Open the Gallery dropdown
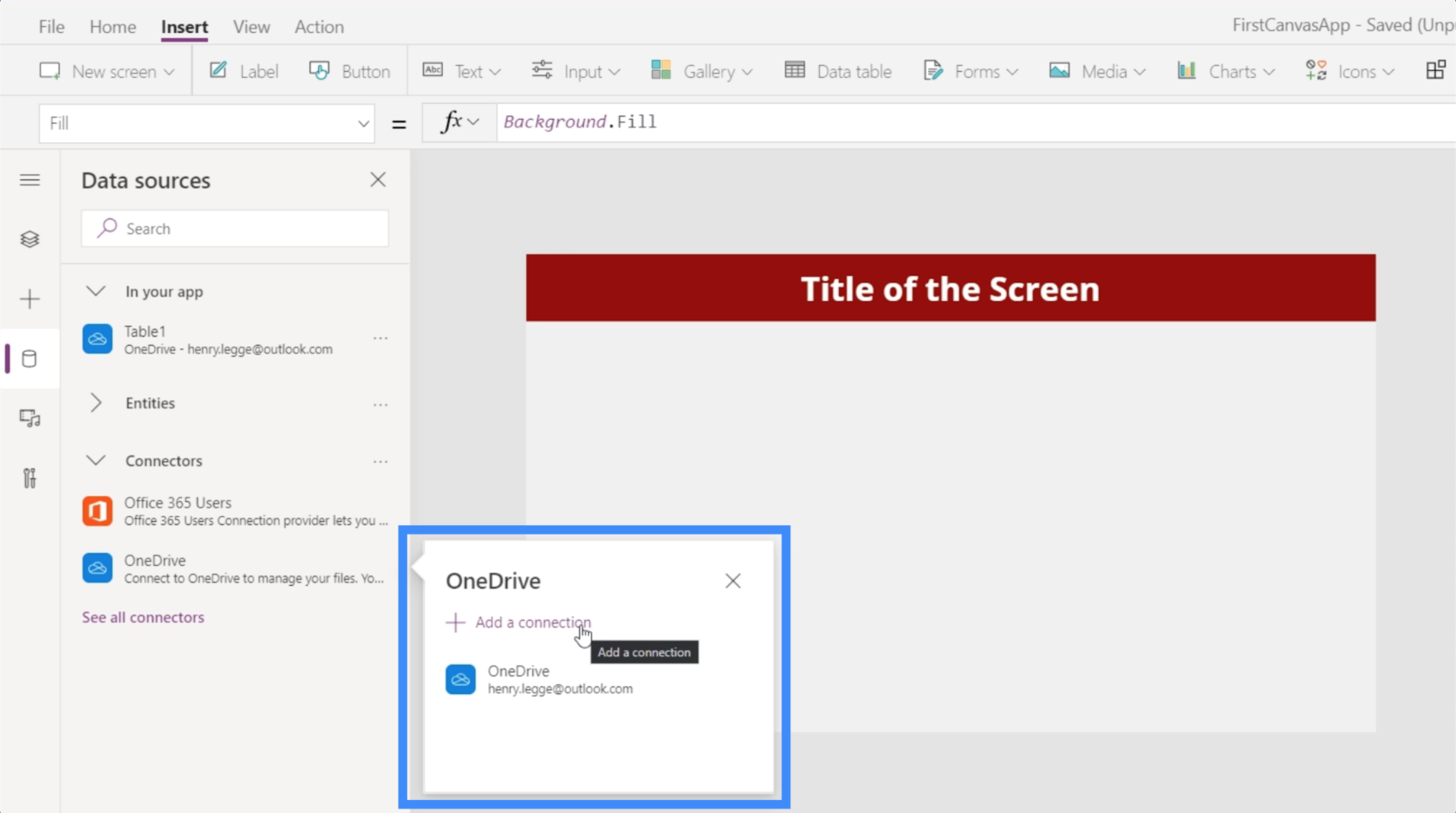 [x=702, y=71]
